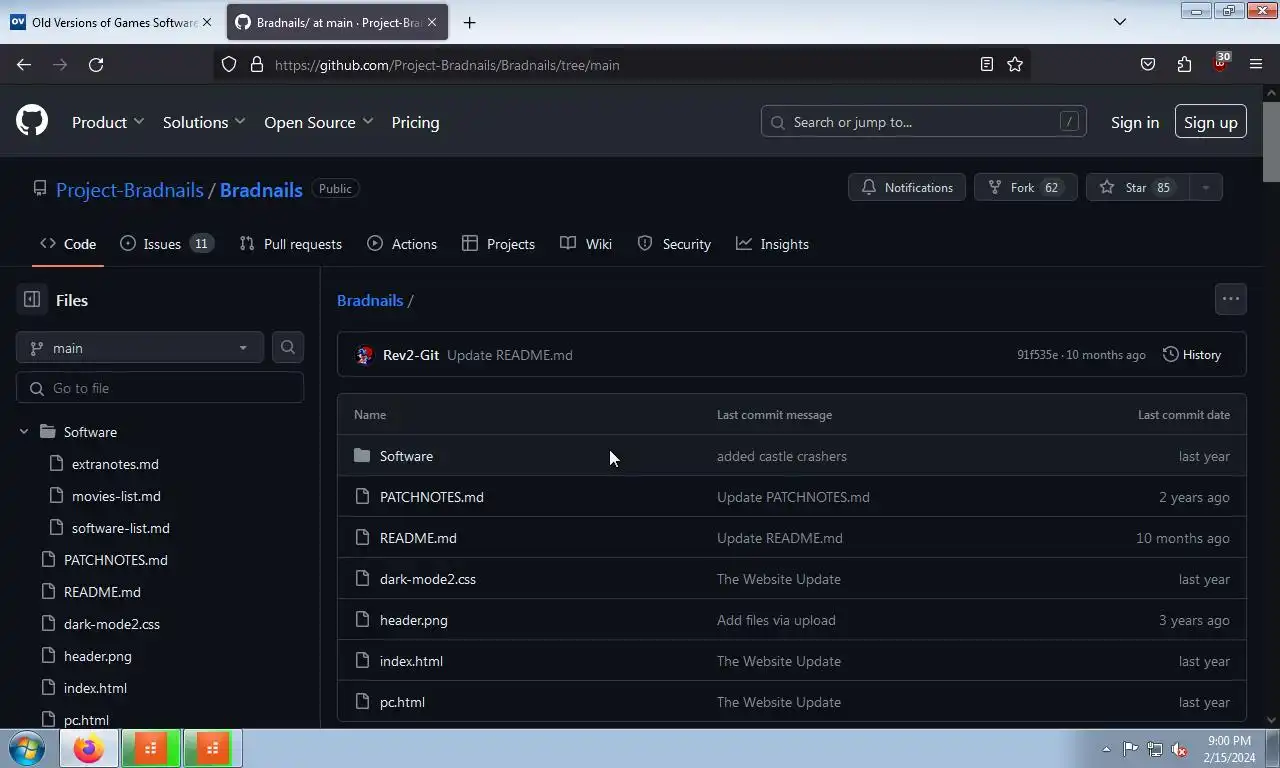
Task: Click the site padlock icon in address bar
Action: [x=257, y=65]
